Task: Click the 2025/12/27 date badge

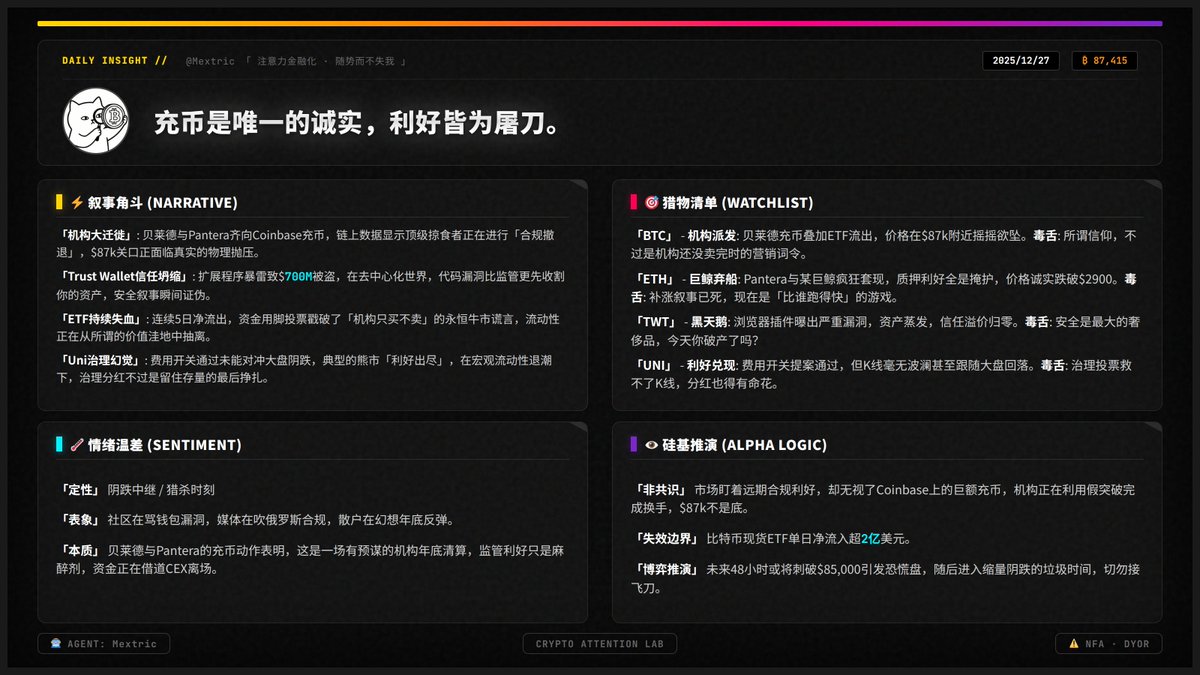Action: tap(1023, 61)
